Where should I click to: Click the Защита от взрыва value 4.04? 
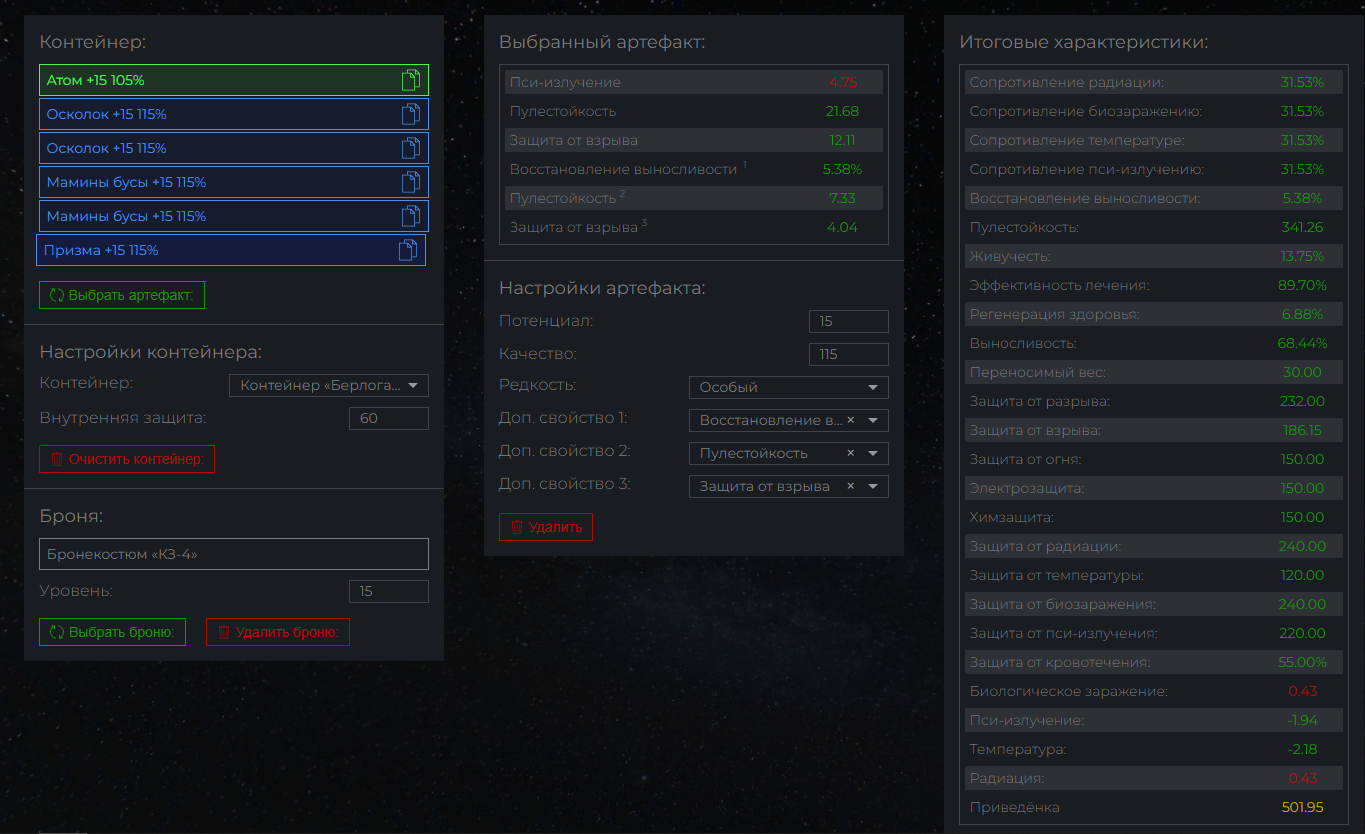click(842, 228)
